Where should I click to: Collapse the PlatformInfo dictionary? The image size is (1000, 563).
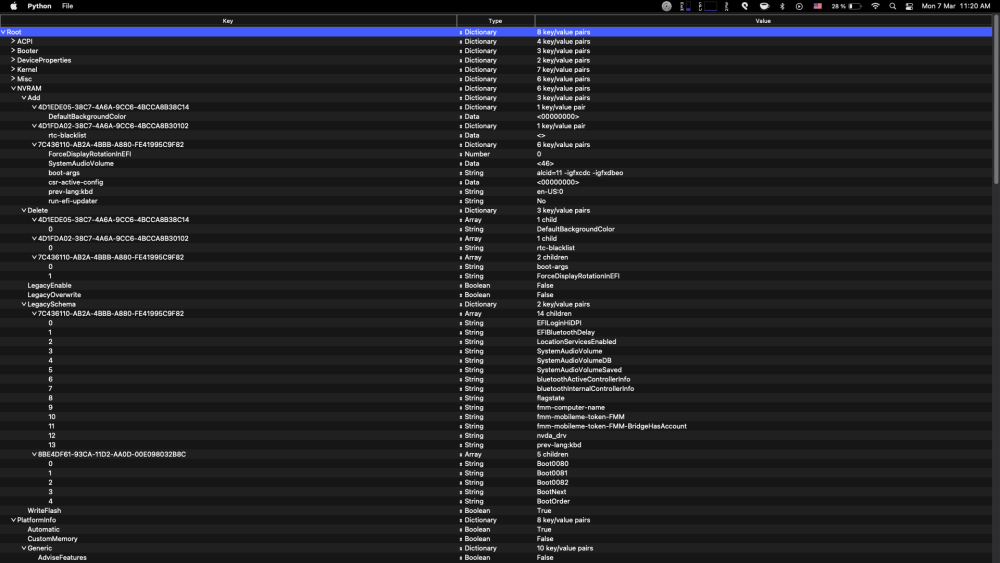coord(13,520)
